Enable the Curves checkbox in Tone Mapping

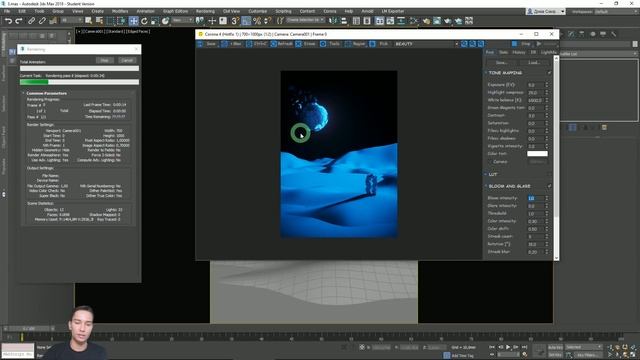[x=491, y=162]
